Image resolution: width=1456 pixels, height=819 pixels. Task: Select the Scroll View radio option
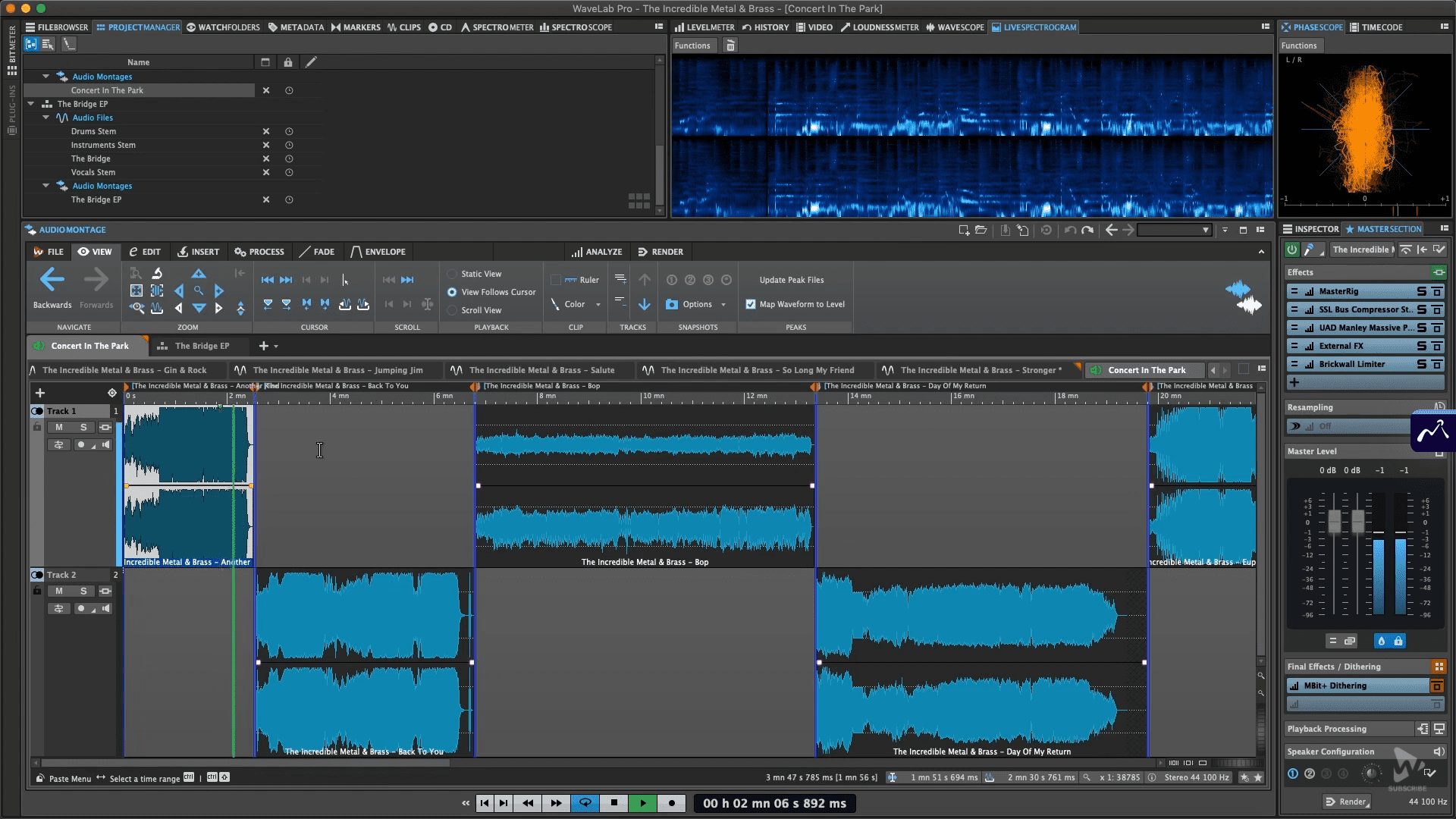click(452, 310)
